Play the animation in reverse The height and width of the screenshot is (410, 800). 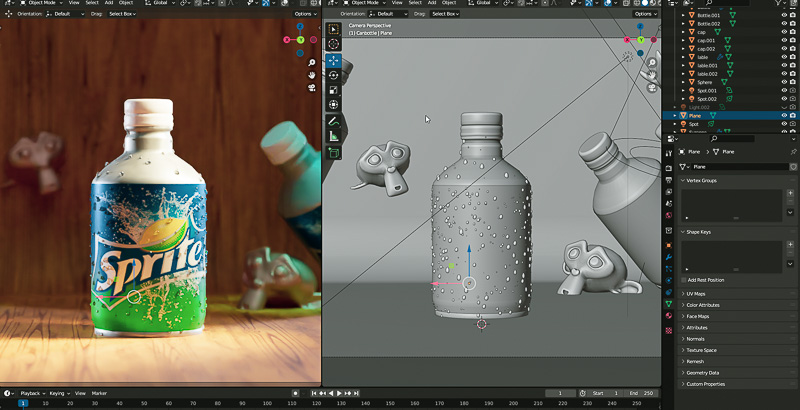(x=331, y=393)
